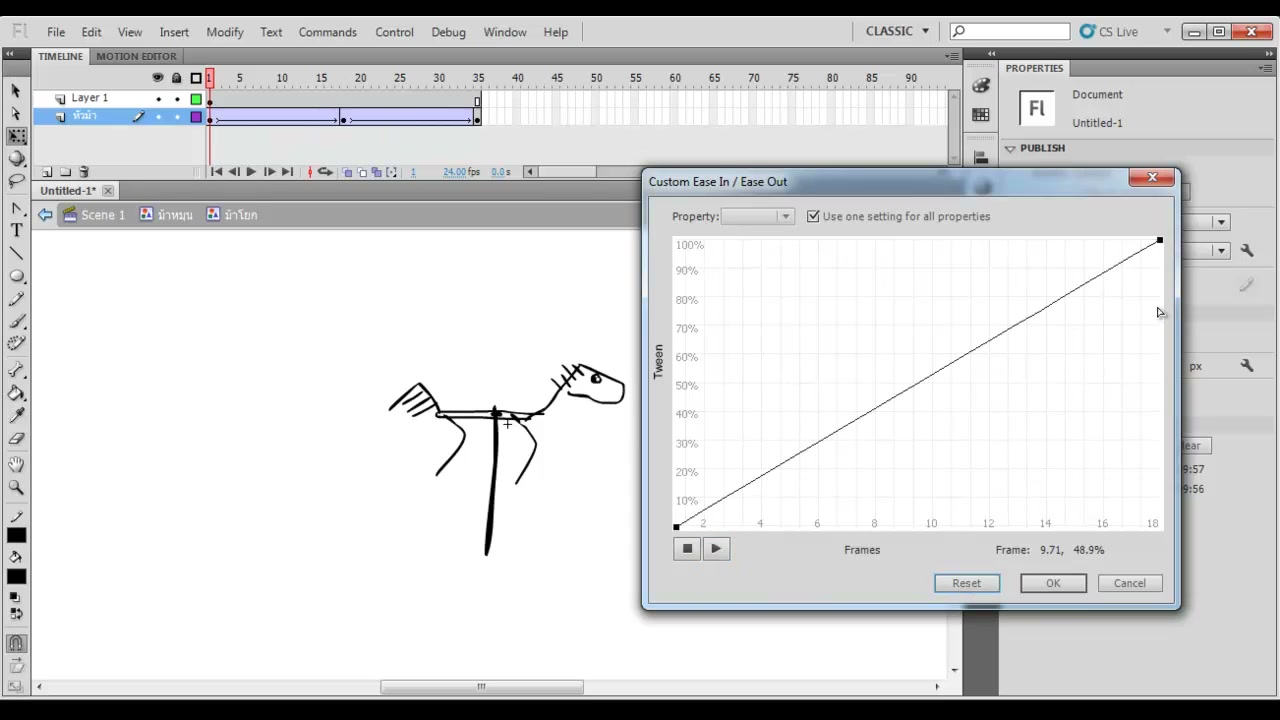Collapse the PUBLISH section
This screenshot has height=720, width=1280.
(x=1010, y=148)
